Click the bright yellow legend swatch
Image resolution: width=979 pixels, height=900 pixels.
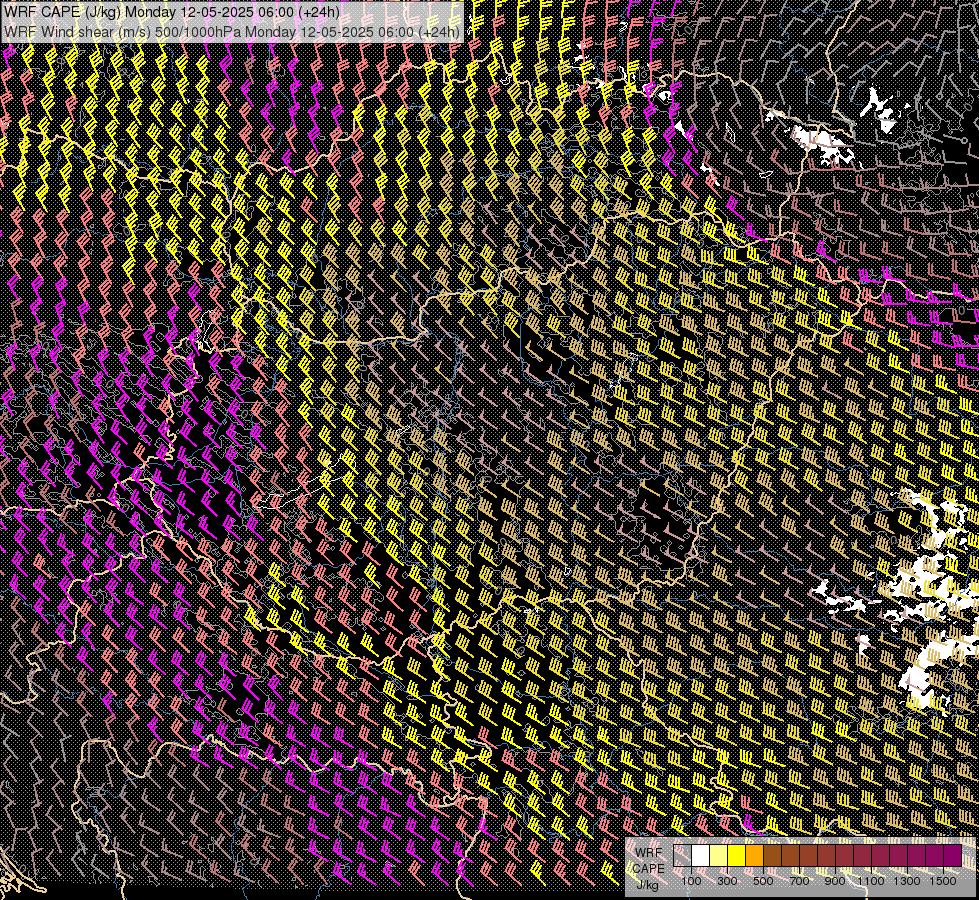[x=737, y=855]
